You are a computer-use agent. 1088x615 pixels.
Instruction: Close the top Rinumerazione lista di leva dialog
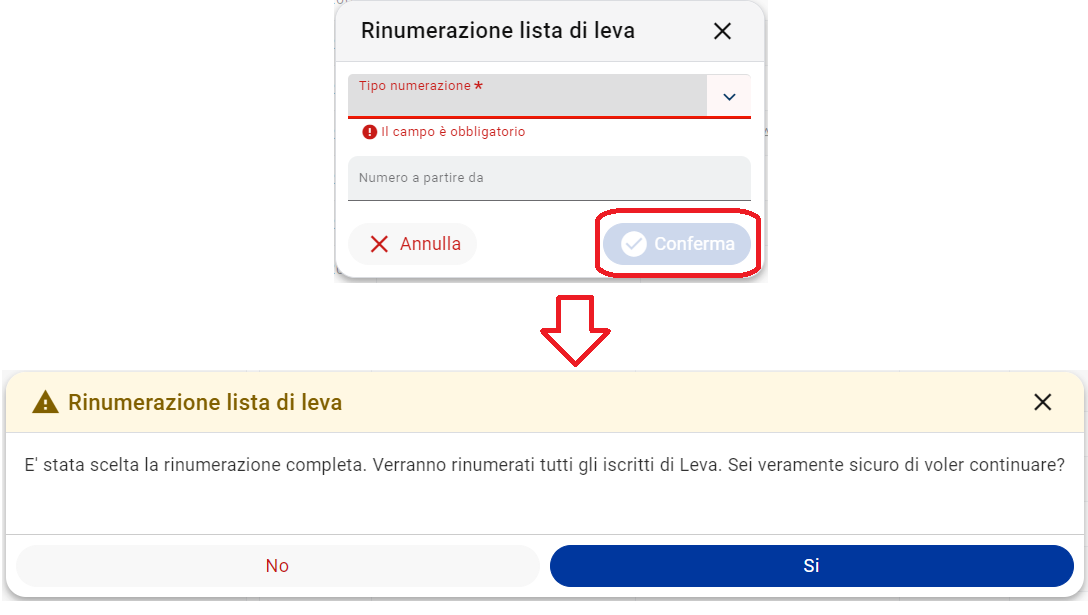pyautogui.click(x=722, y=31)
